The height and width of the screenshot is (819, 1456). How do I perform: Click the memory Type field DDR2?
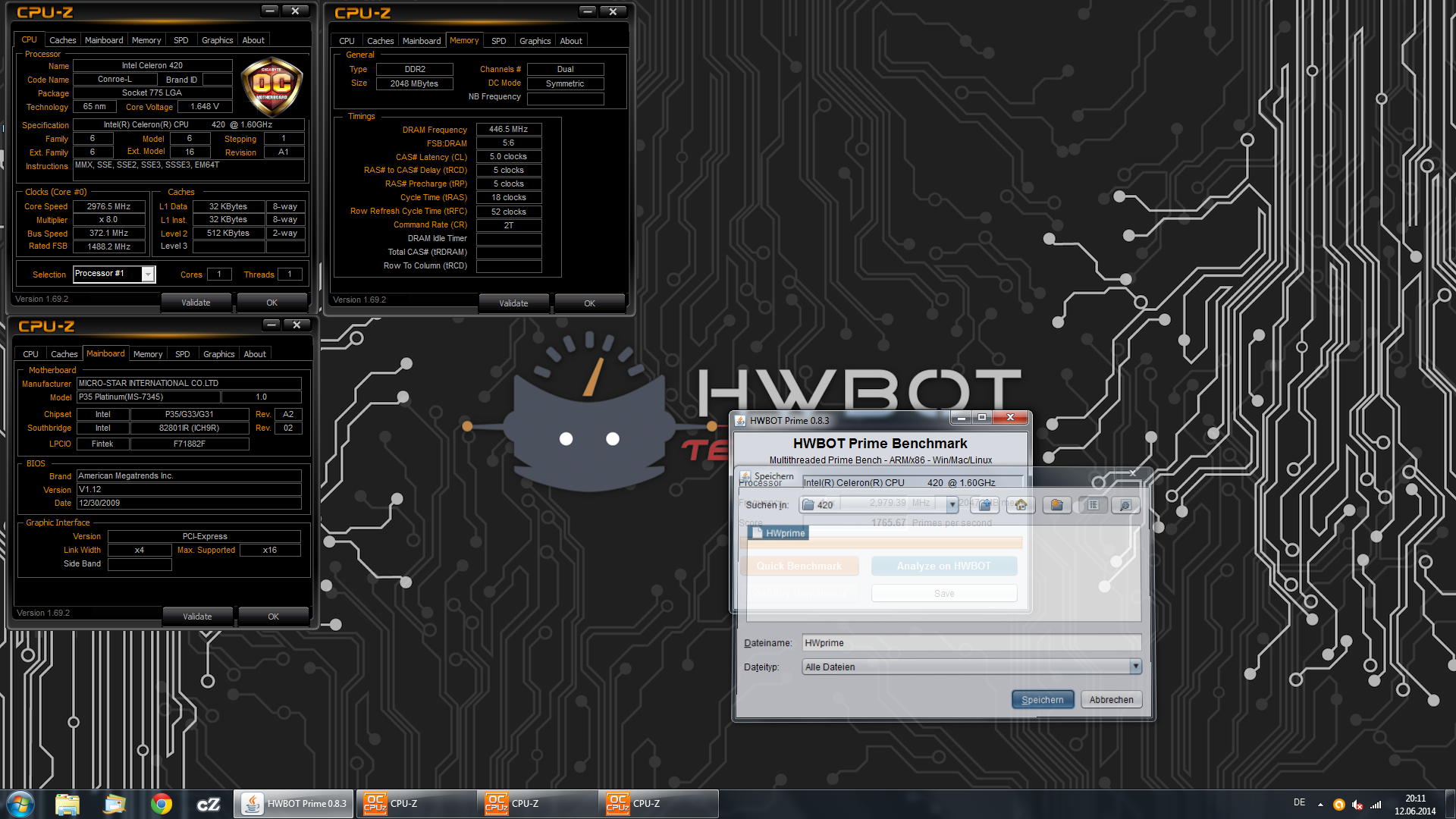[414, 69]
